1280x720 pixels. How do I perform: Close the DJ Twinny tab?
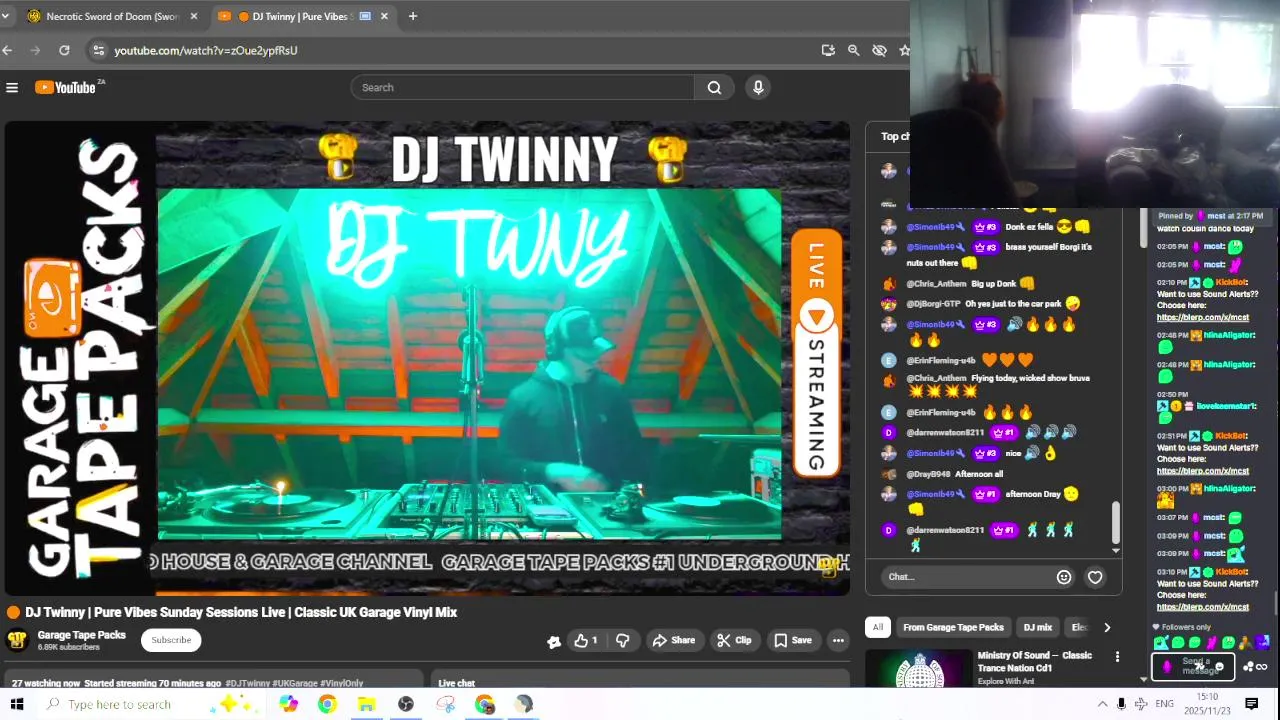[384, 16]
